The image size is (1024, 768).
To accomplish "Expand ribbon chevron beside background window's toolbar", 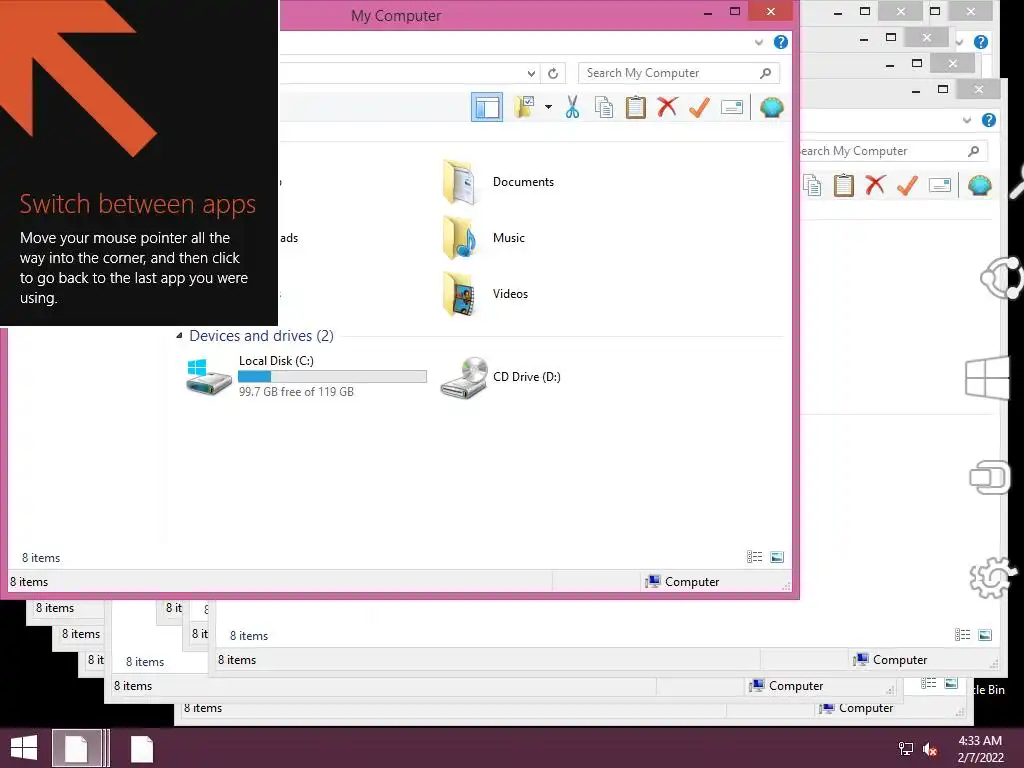I will (967, 120).
